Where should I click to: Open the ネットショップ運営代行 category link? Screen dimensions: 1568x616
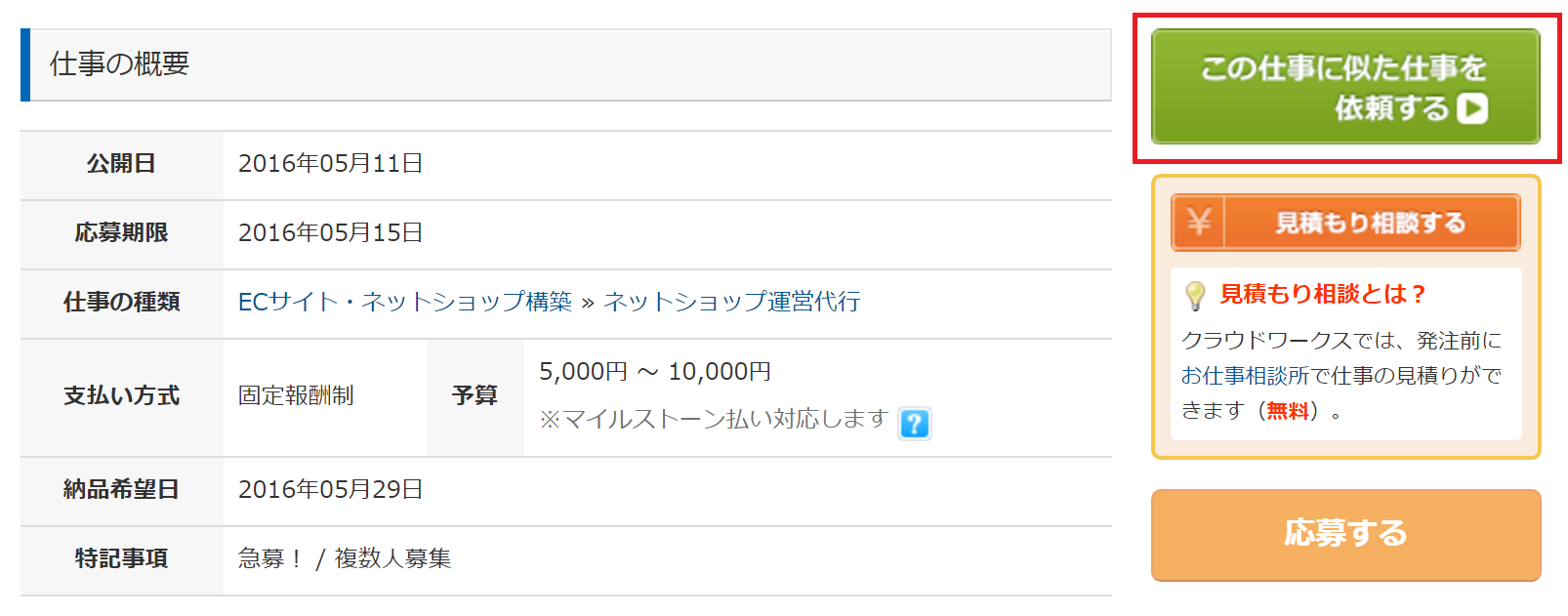pos(732,302)
